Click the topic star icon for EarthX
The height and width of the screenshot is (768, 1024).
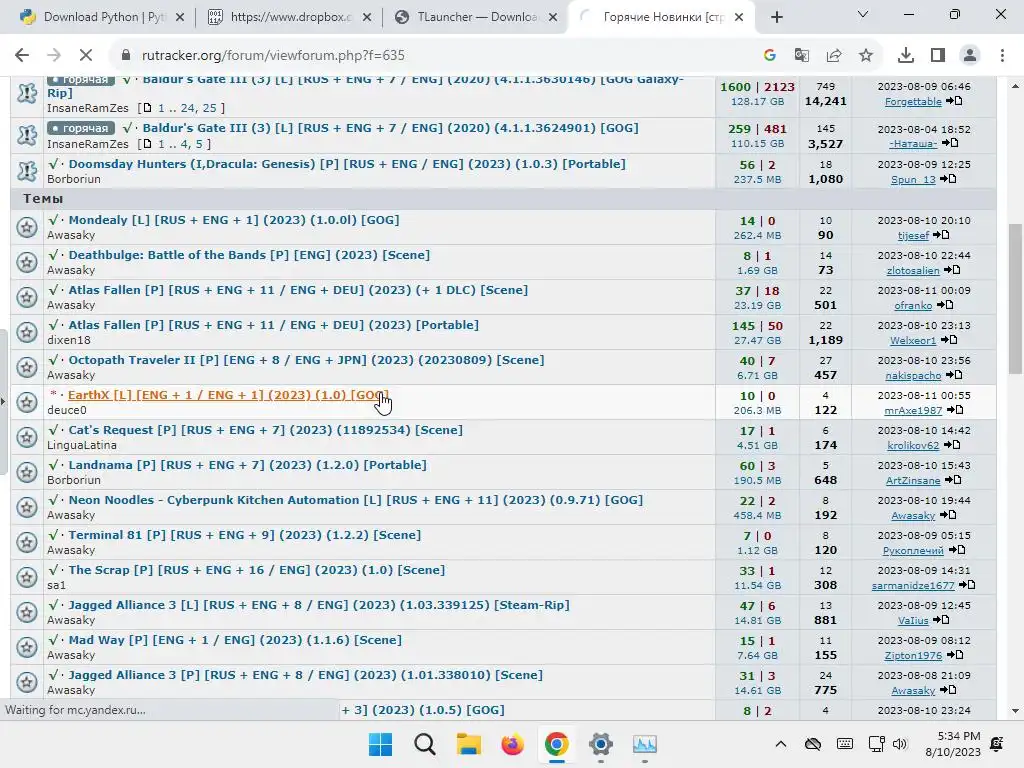(27, 402)
